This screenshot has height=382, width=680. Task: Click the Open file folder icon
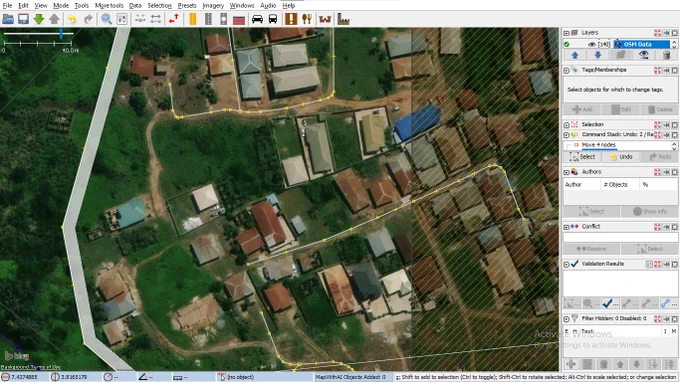coord(8,19)
